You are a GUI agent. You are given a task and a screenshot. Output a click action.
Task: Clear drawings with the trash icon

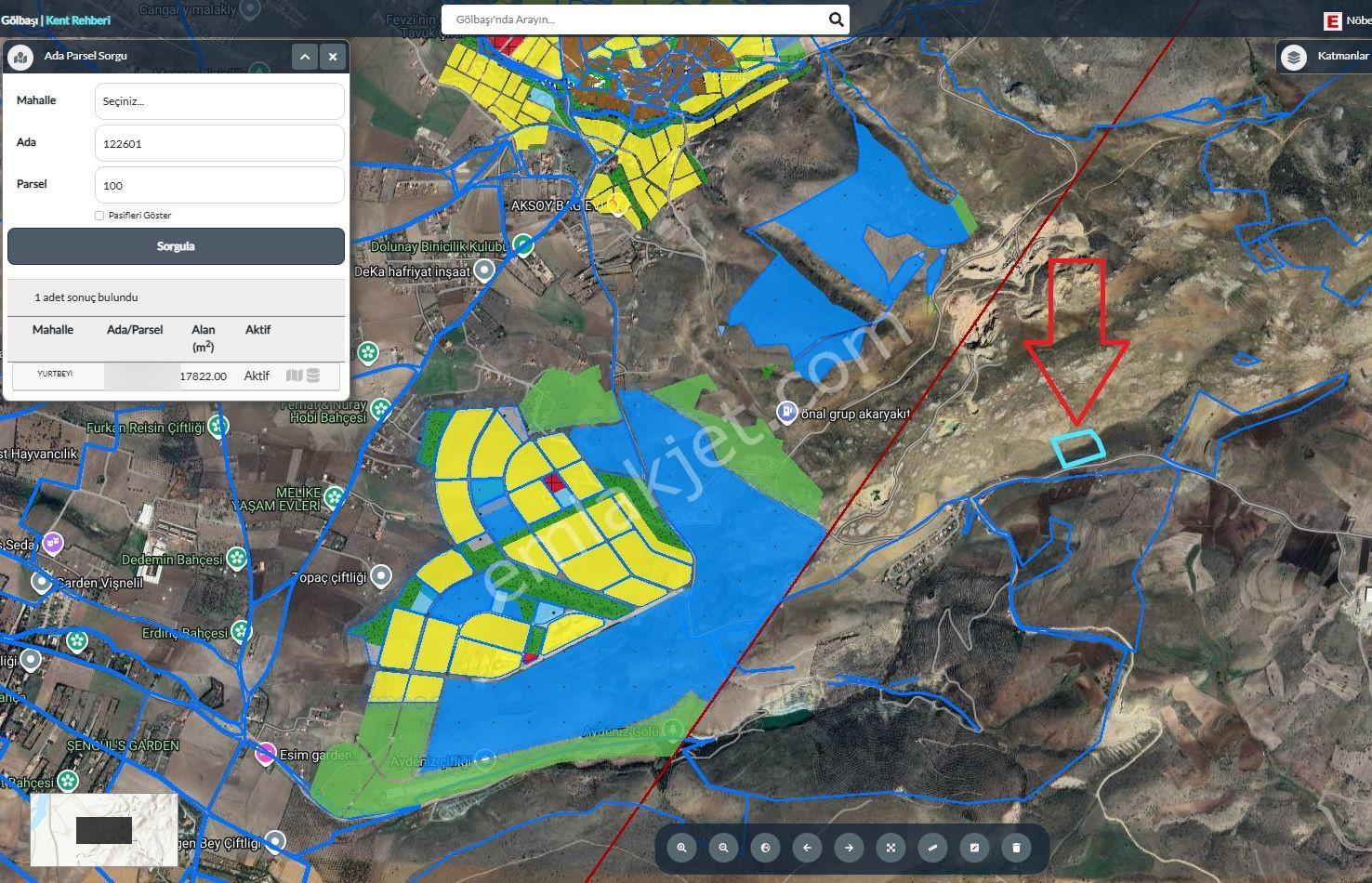coord(1016,847)
